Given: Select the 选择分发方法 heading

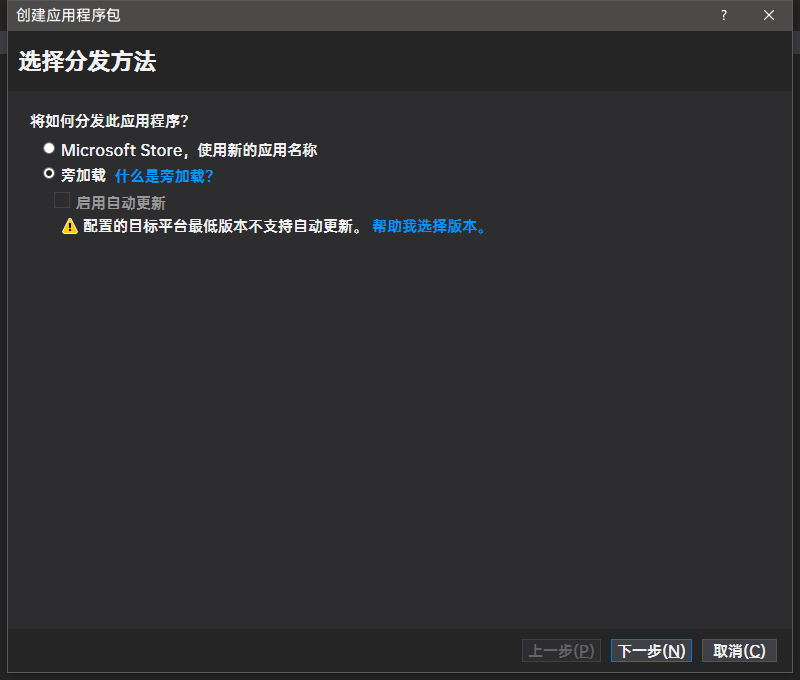Looking at the screenshot, I should [x=88, y=60].
